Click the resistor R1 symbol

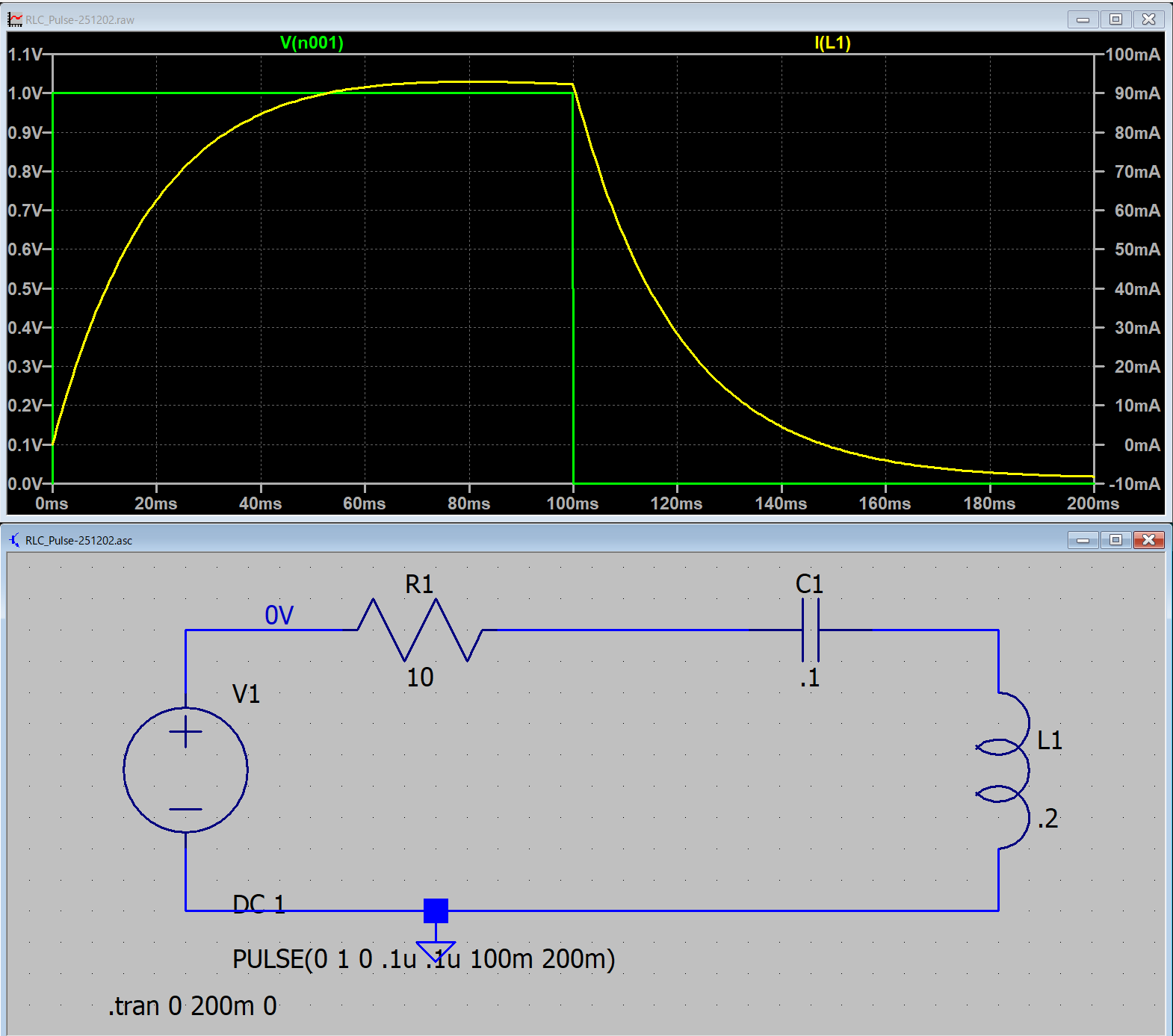click(x=420, y=630)
